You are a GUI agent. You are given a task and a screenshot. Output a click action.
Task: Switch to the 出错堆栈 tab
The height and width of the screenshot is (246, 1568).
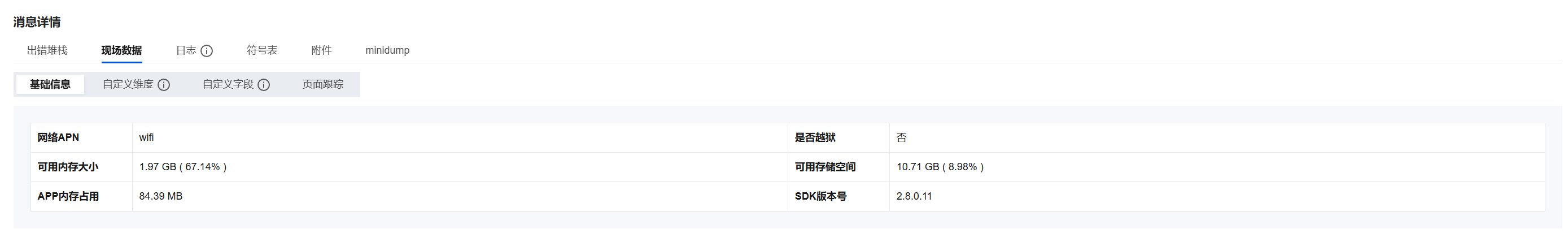(47, 50)
